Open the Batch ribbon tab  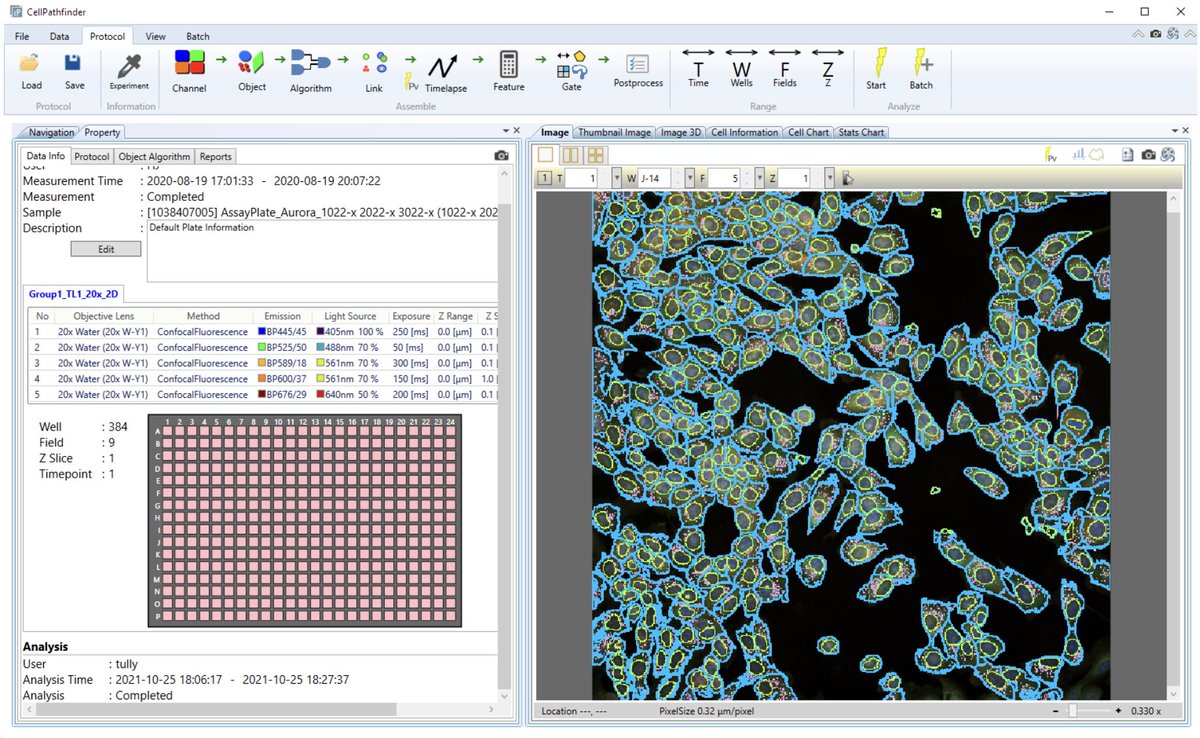[198, 36]
